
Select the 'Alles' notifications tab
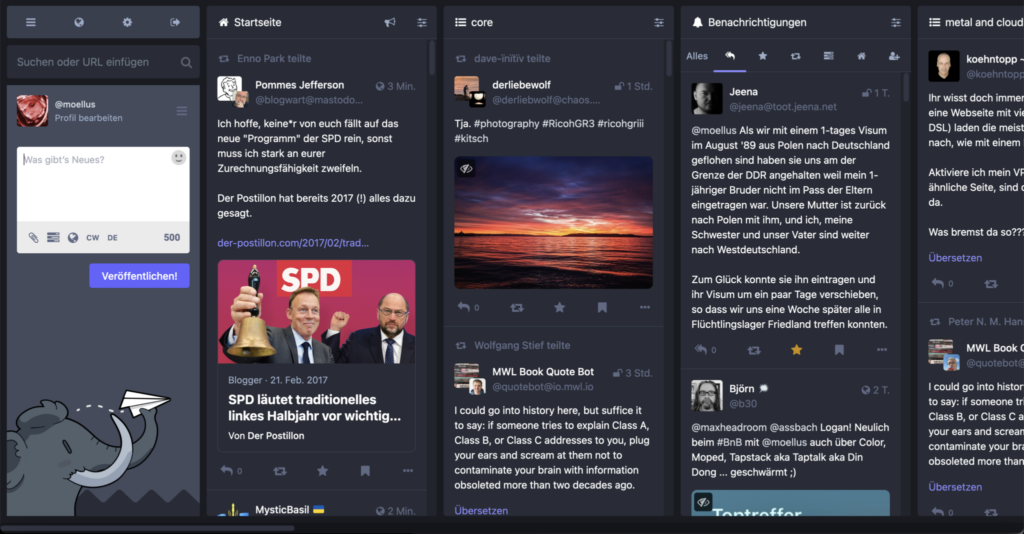point(697,56)
